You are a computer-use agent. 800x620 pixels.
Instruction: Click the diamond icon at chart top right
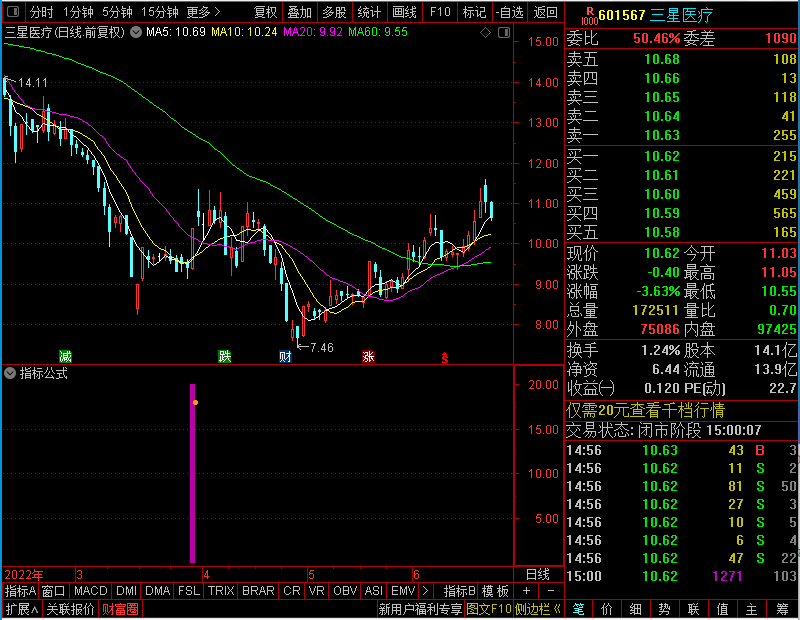click(485, 33)
